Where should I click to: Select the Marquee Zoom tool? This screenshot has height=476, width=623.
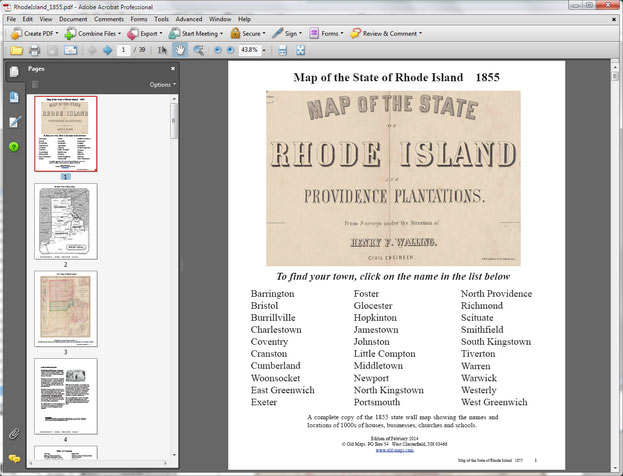[199, 50]
